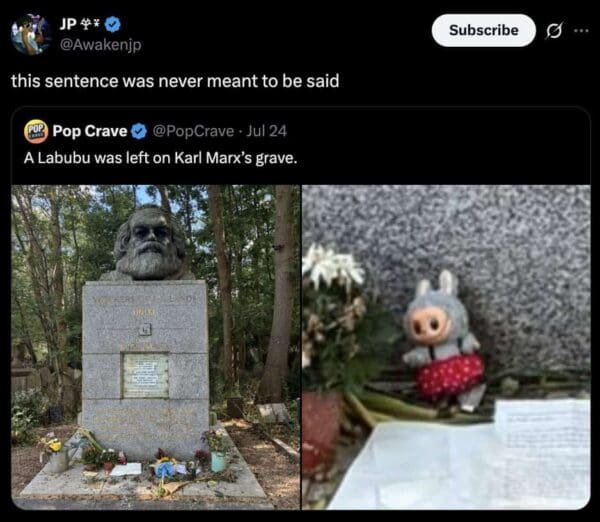Open the Labubu plush close-up photo
600x522 pixels.
[x=446, y=347]
